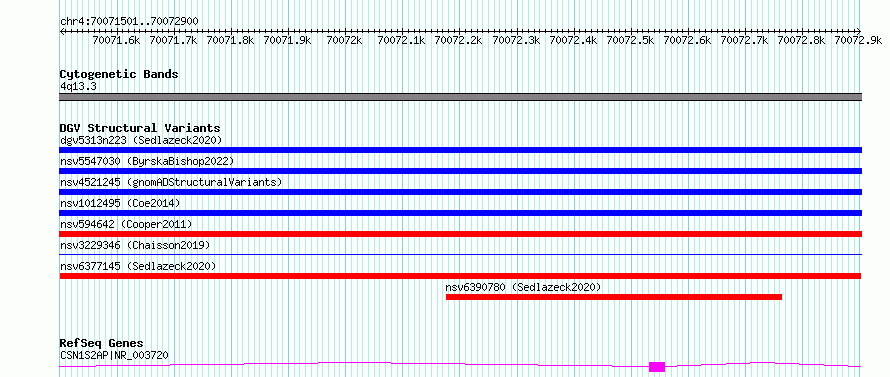
Task: Click the 70072.2k ruler tick label
Action: [x=459, y=40]
